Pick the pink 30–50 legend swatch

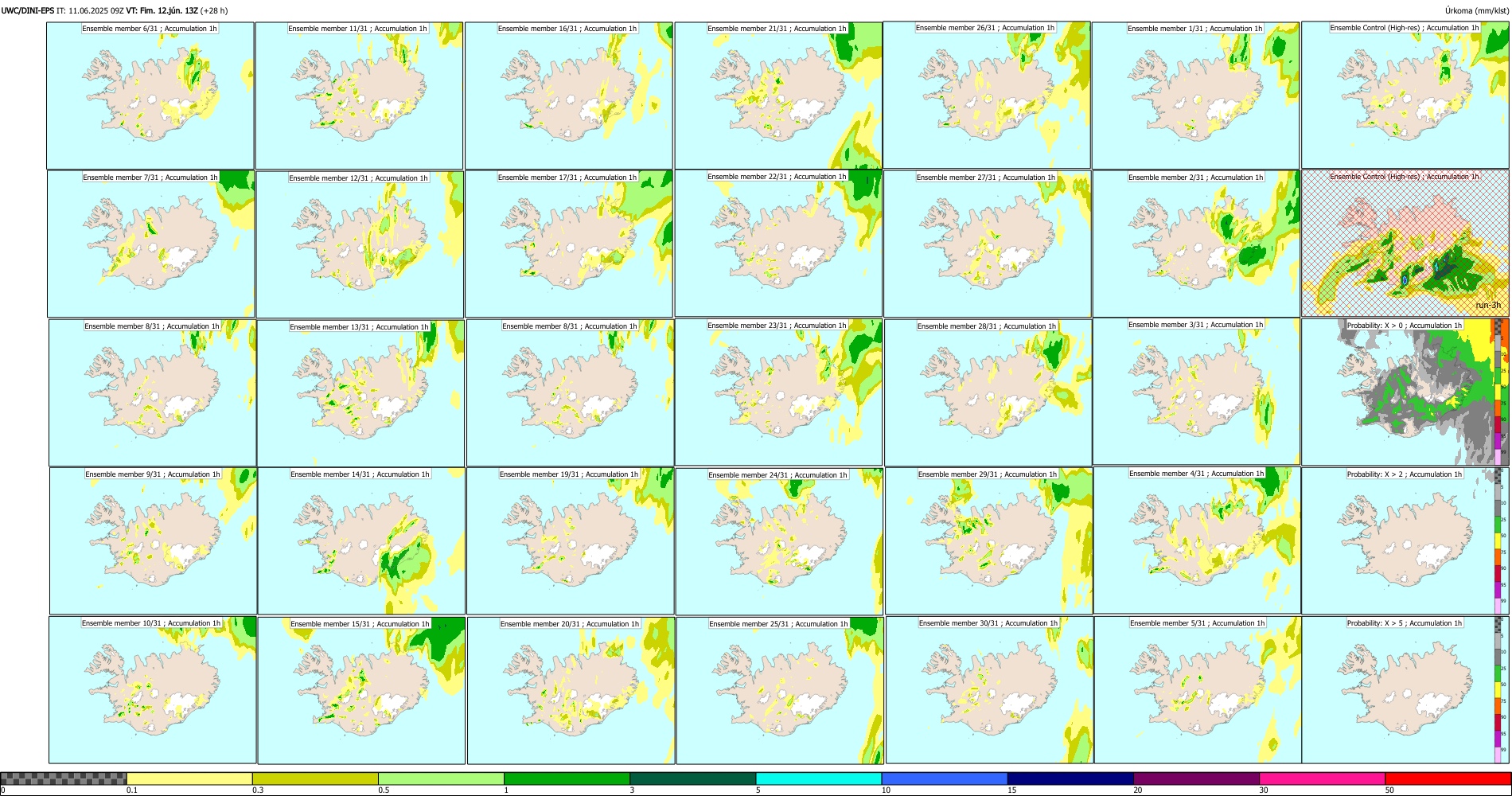[1322, 778]
